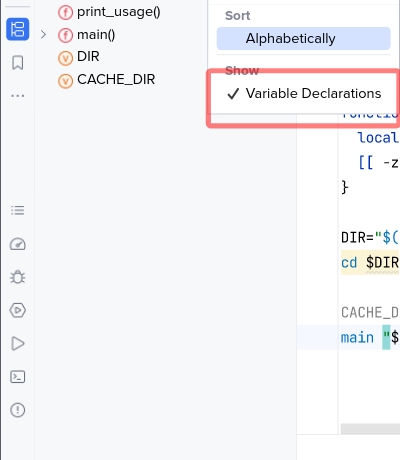Viewport: 400px width, 460px height.
Task: Open the Run tool window icon
Action: click(18, 344)
